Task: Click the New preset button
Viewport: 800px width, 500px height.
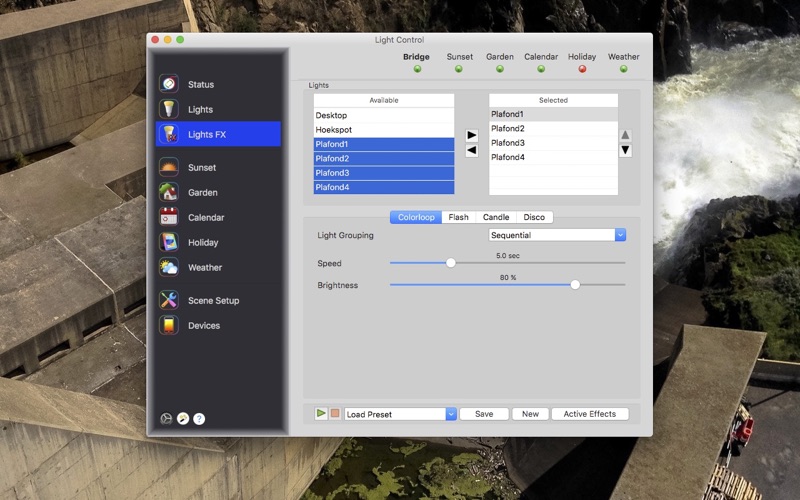Action: click(530, 414)
